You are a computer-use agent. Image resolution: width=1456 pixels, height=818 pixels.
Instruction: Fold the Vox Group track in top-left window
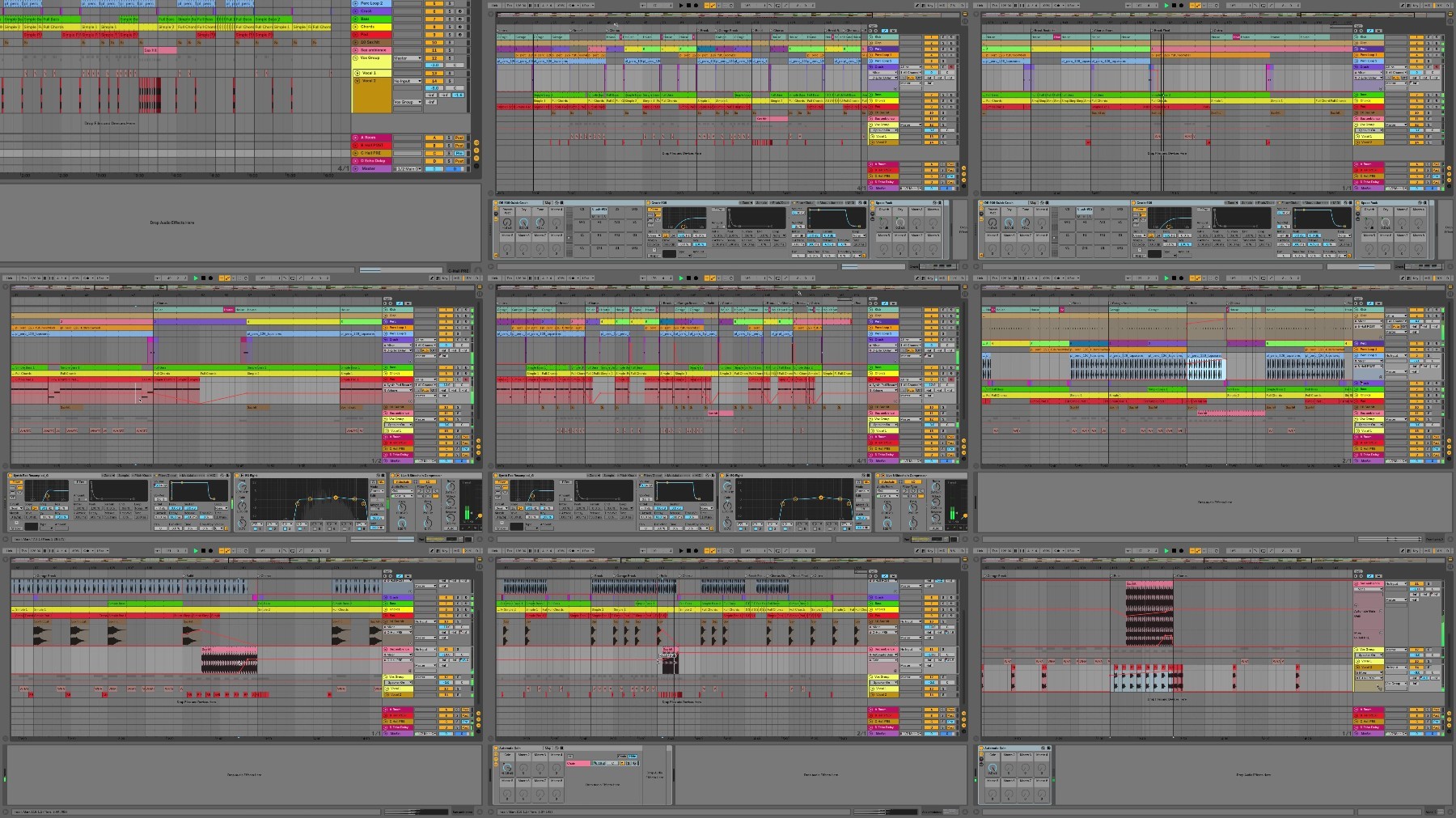click(x=355, y=57)
